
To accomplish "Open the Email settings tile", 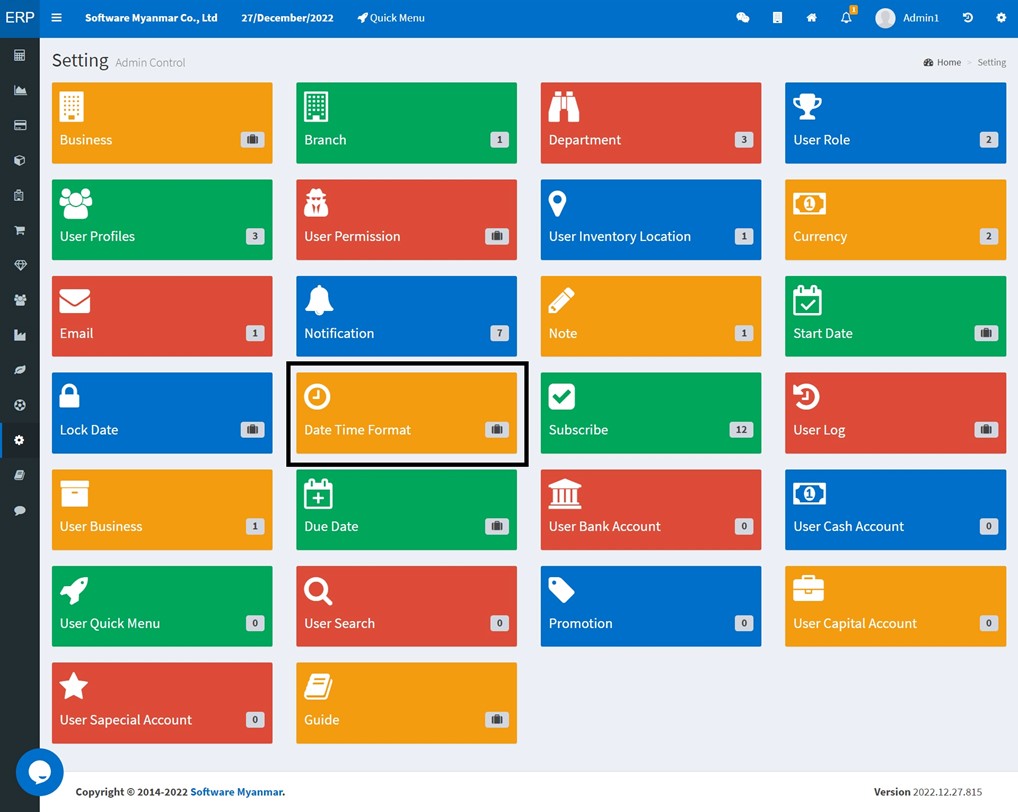I will click(162, 316).
